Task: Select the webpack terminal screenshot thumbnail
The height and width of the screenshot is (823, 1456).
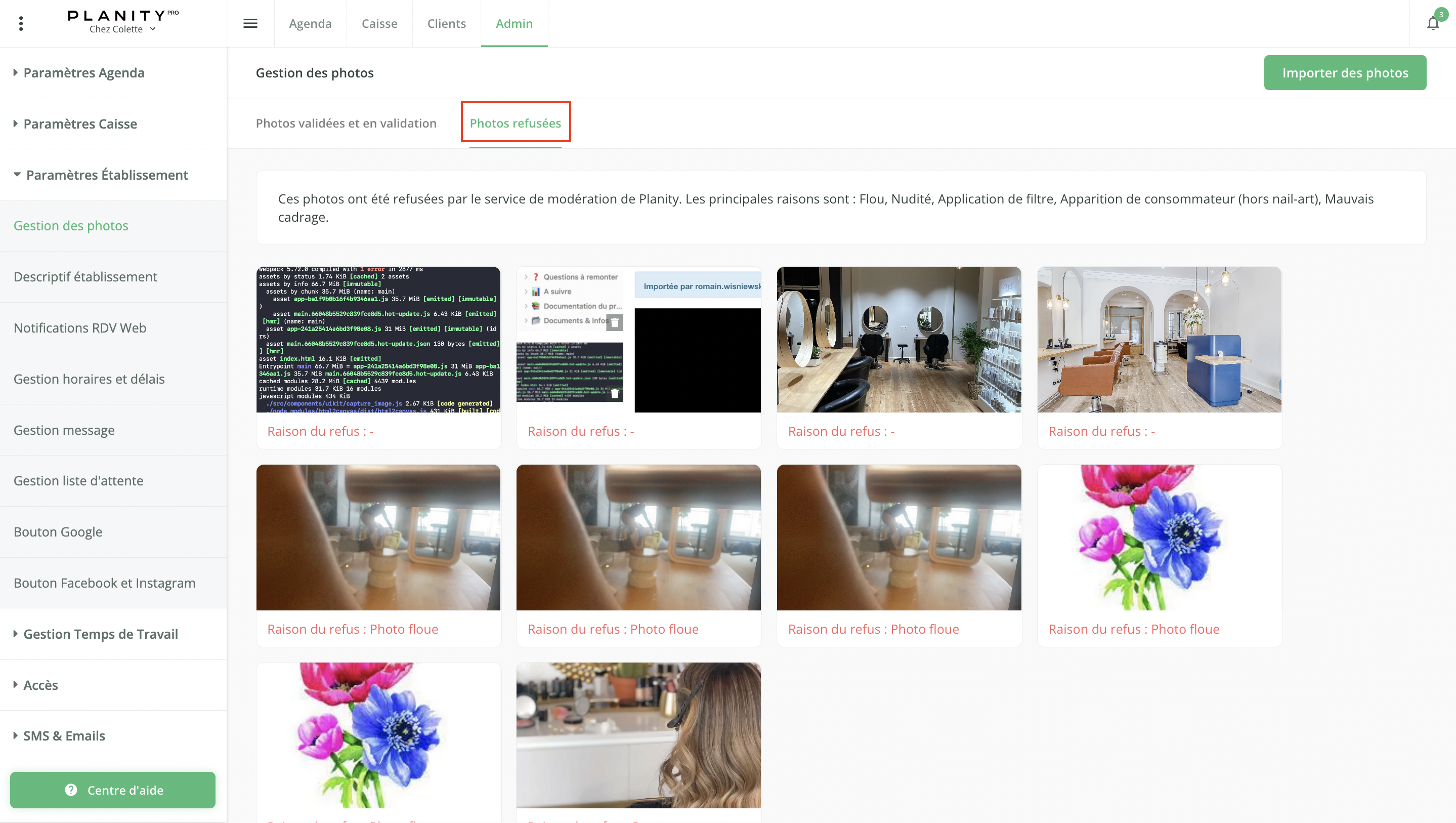Action: (378, 340)
